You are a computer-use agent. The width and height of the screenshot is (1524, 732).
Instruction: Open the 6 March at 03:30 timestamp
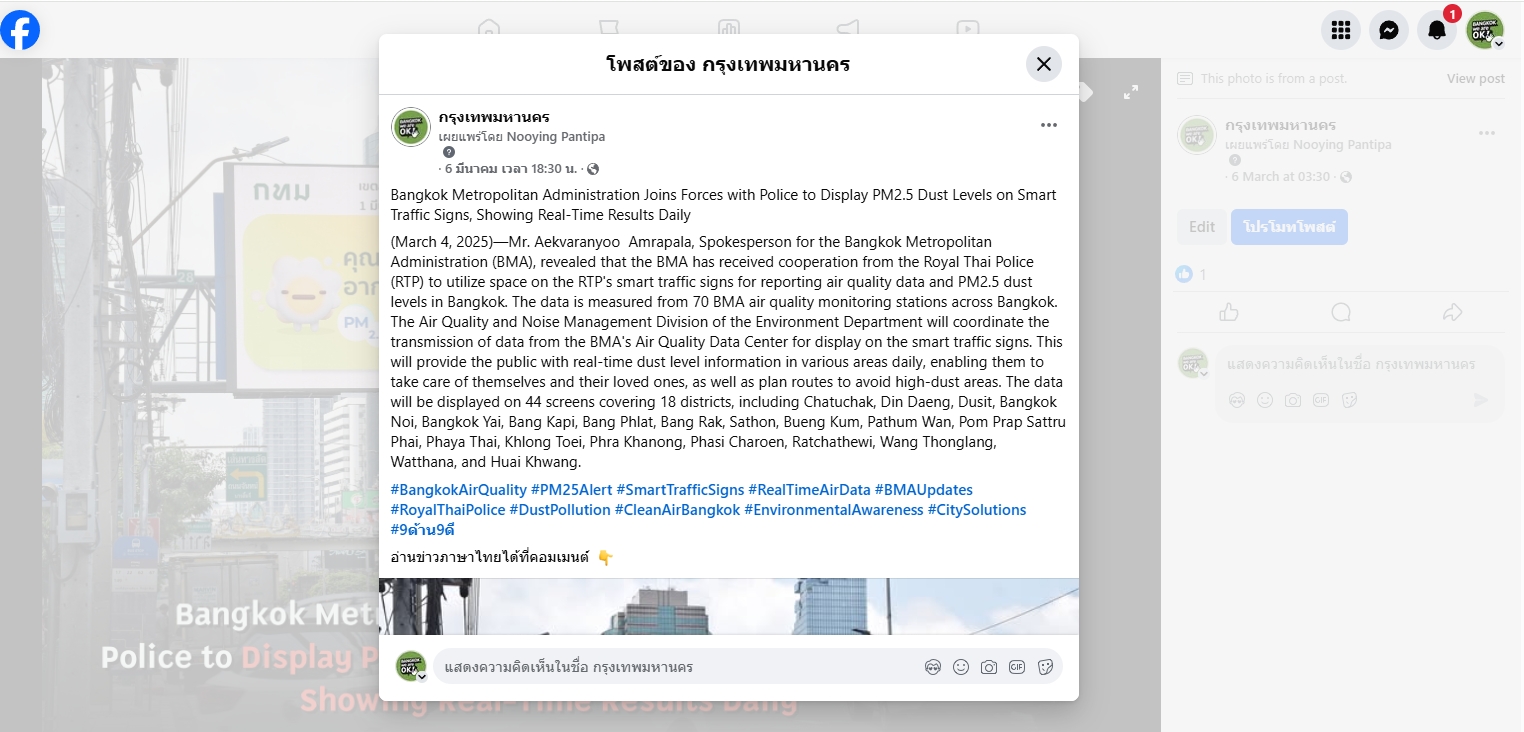1280,177
